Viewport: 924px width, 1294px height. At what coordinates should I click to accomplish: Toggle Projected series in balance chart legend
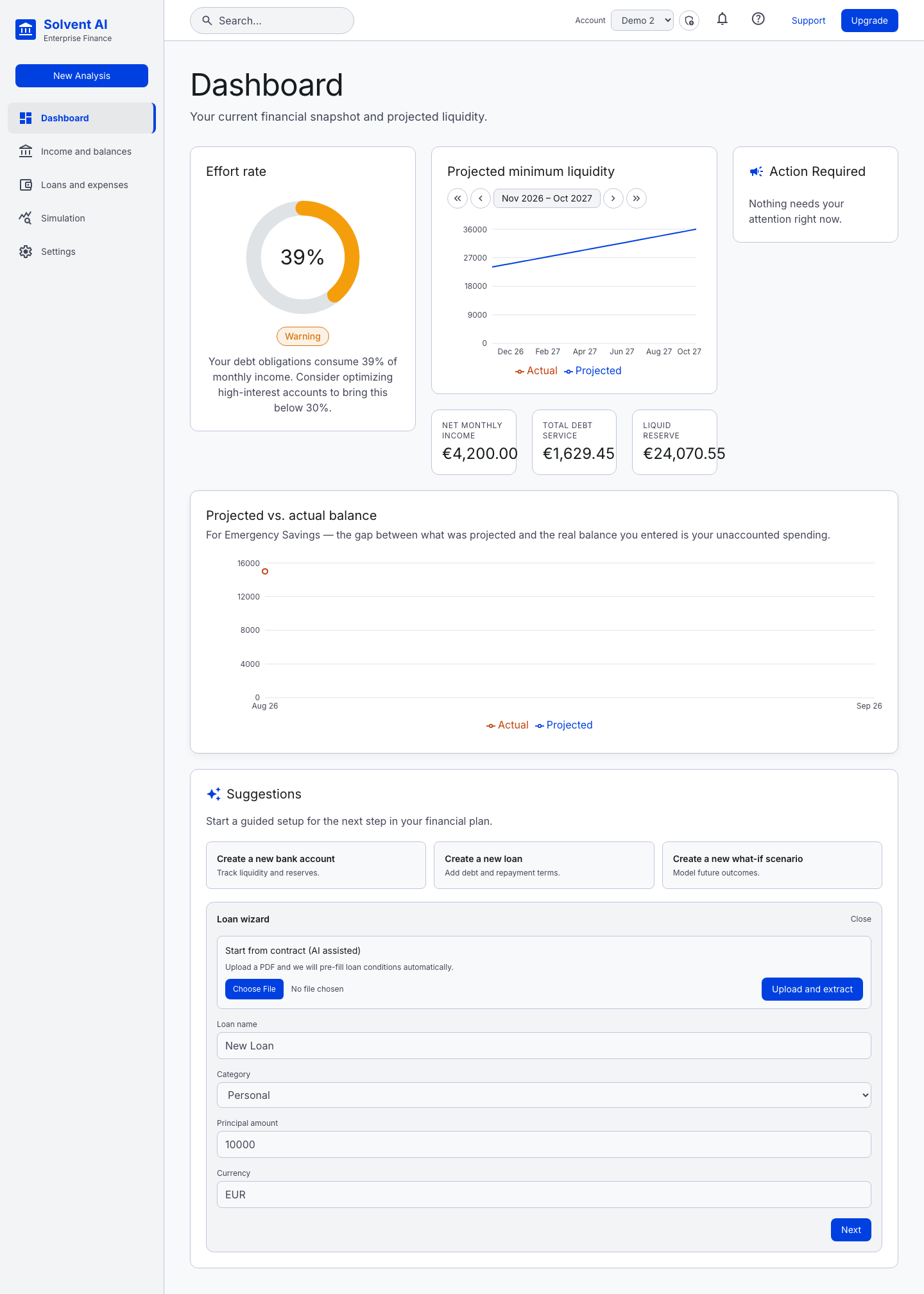tap(564, 725)
